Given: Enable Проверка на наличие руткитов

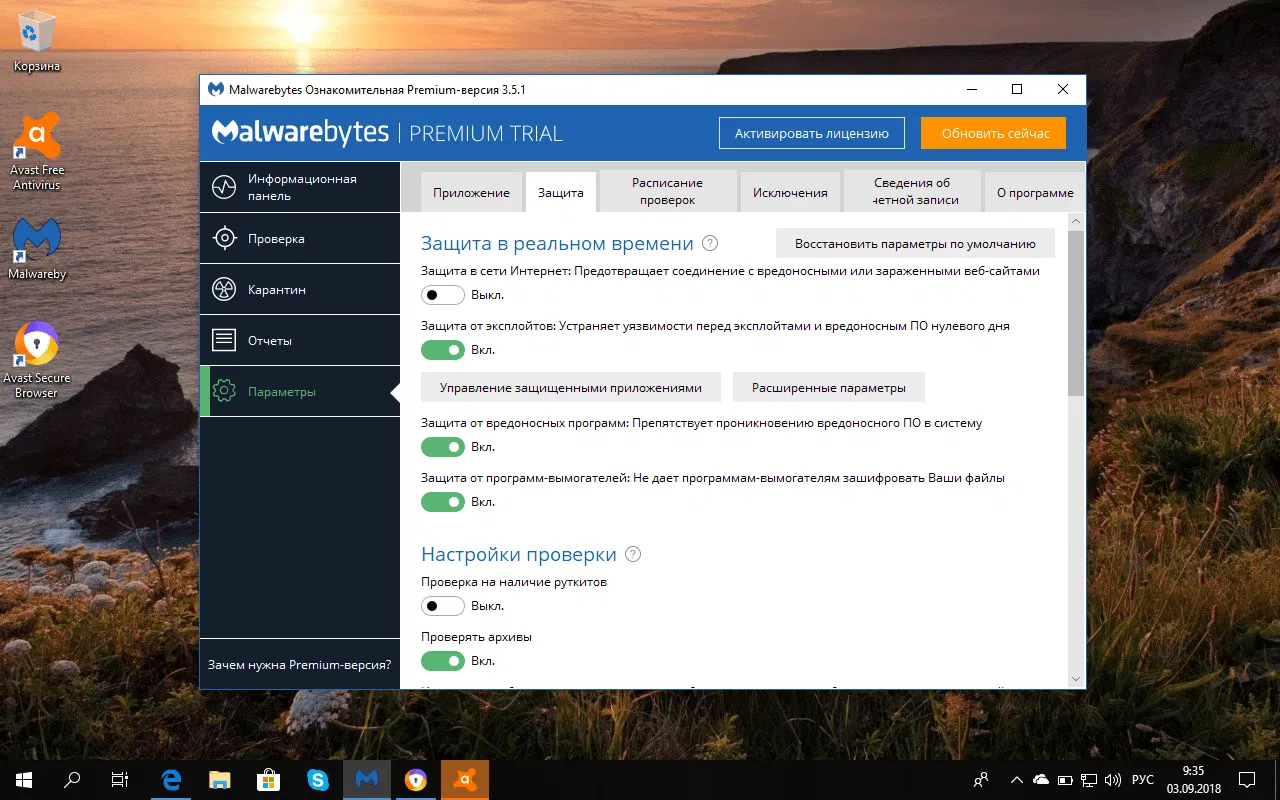Looking at the screenshot, I should 443,606.
